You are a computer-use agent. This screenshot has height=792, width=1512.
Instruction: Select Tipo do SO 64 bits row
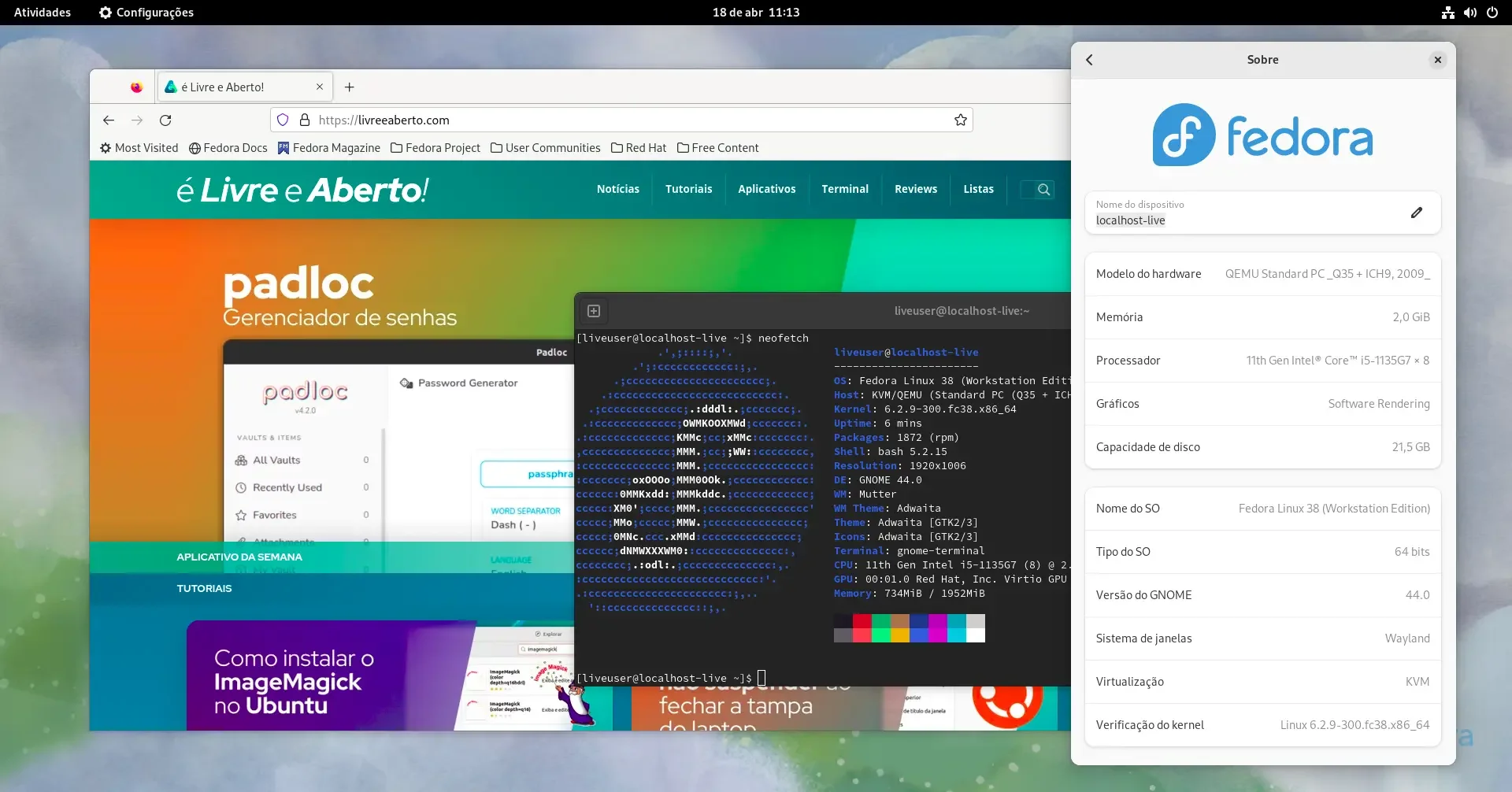coord(1262,552)
